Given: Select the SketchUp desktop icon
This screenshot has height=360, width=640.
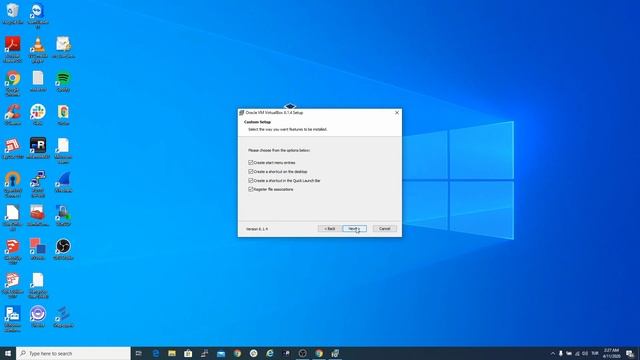Looking at the screenshot, I should pos(13,252).
